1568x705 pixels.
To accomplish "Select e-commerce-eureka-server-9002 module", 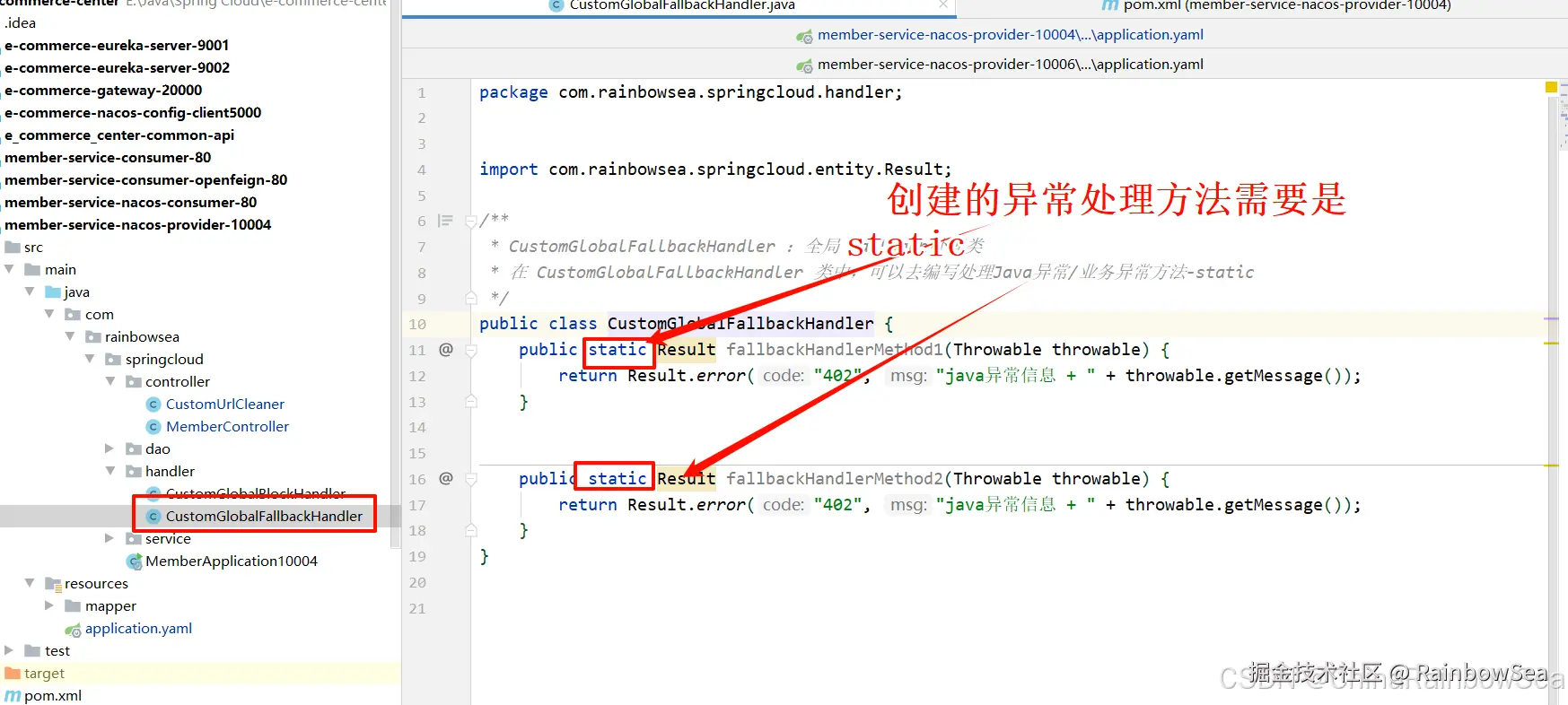I will coord(117,68).
